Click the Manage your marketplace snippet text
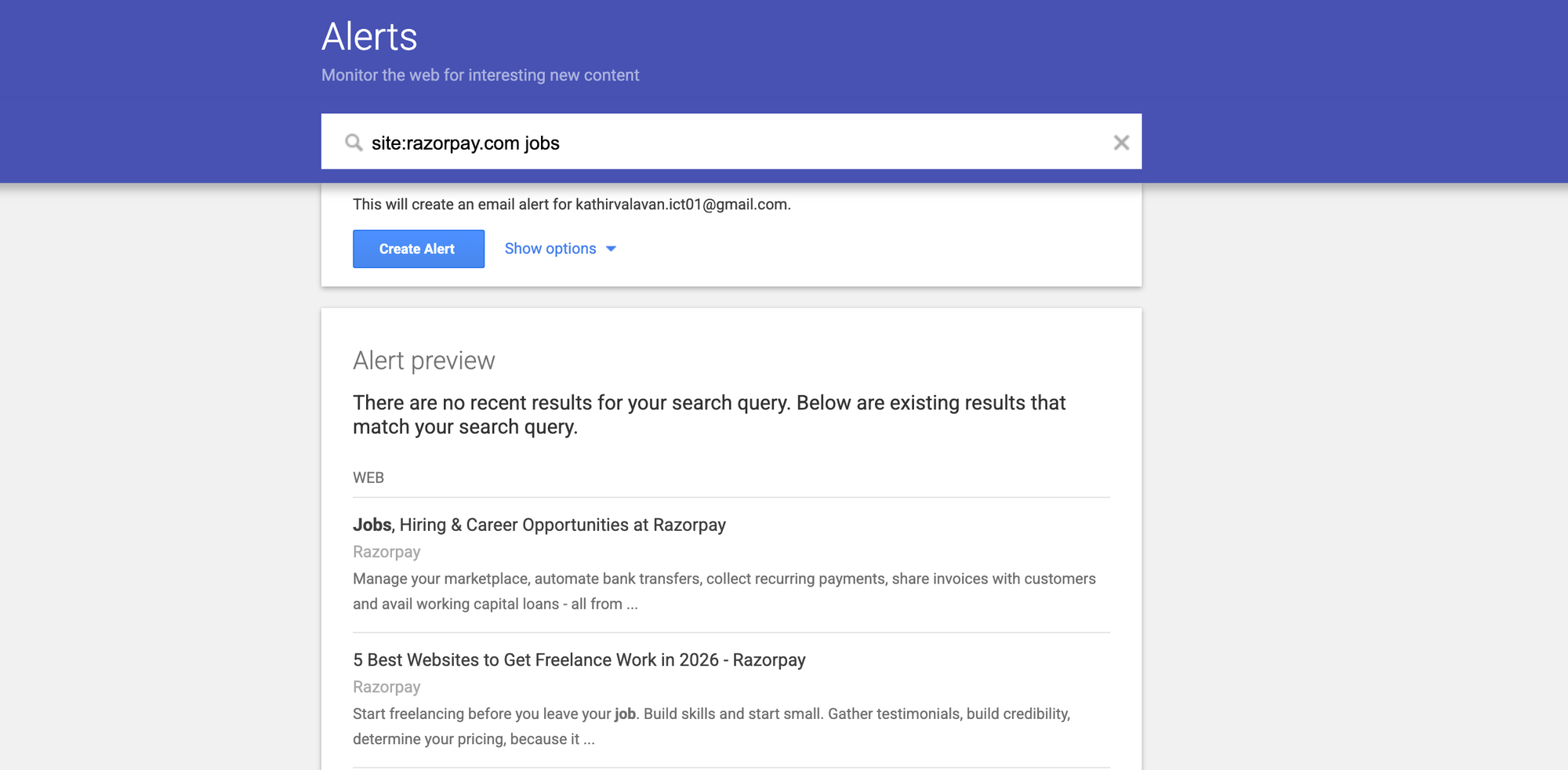The width and height of the screenshot is (1568, 770). click(724, 591)
